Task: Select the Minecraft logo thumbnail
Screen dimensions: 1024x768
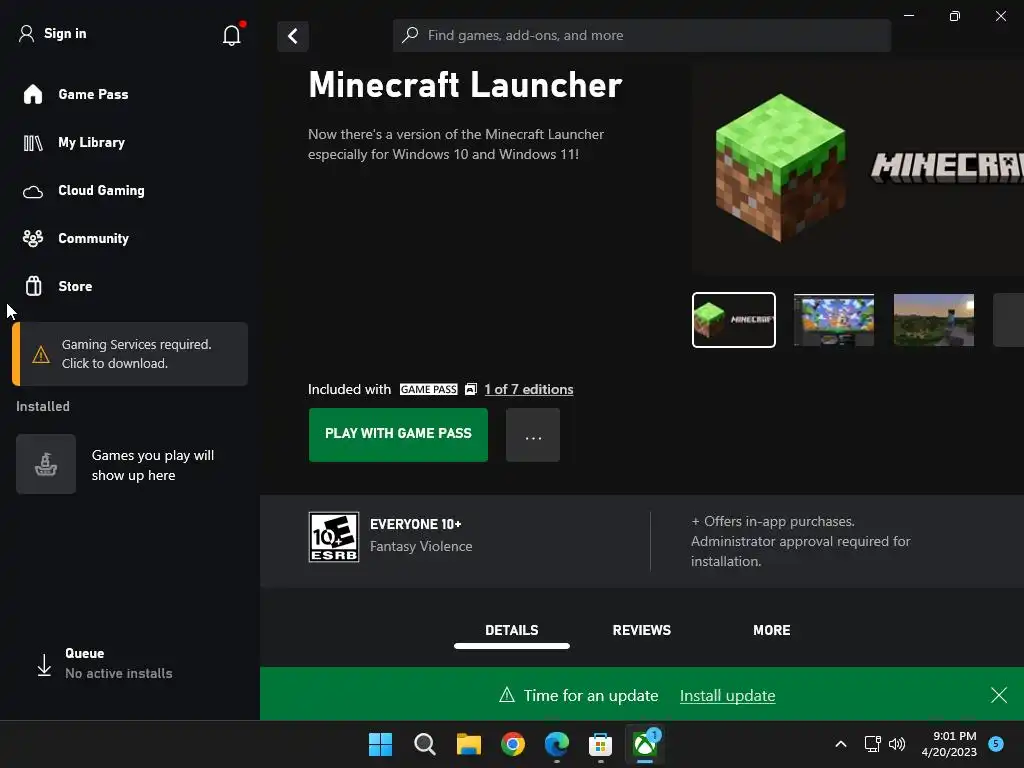Action: click(x=734, y=320)
